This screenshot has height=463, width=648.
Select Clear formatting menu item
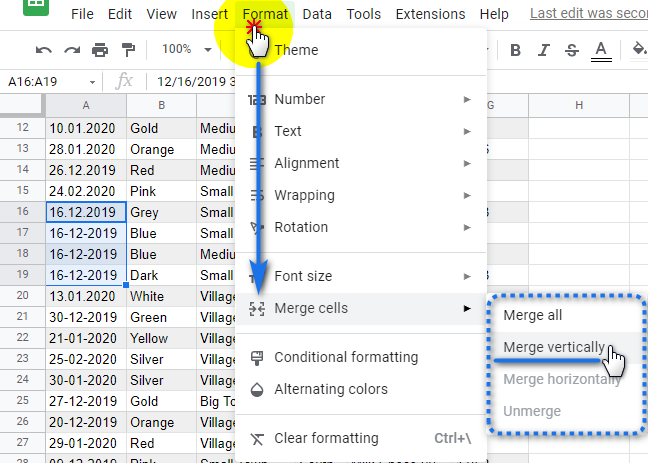(361, 438)
